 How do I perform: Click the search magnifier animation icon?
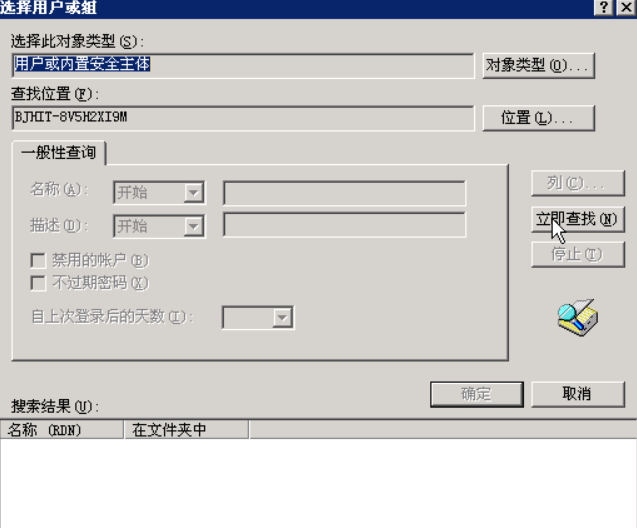[577, 317]
